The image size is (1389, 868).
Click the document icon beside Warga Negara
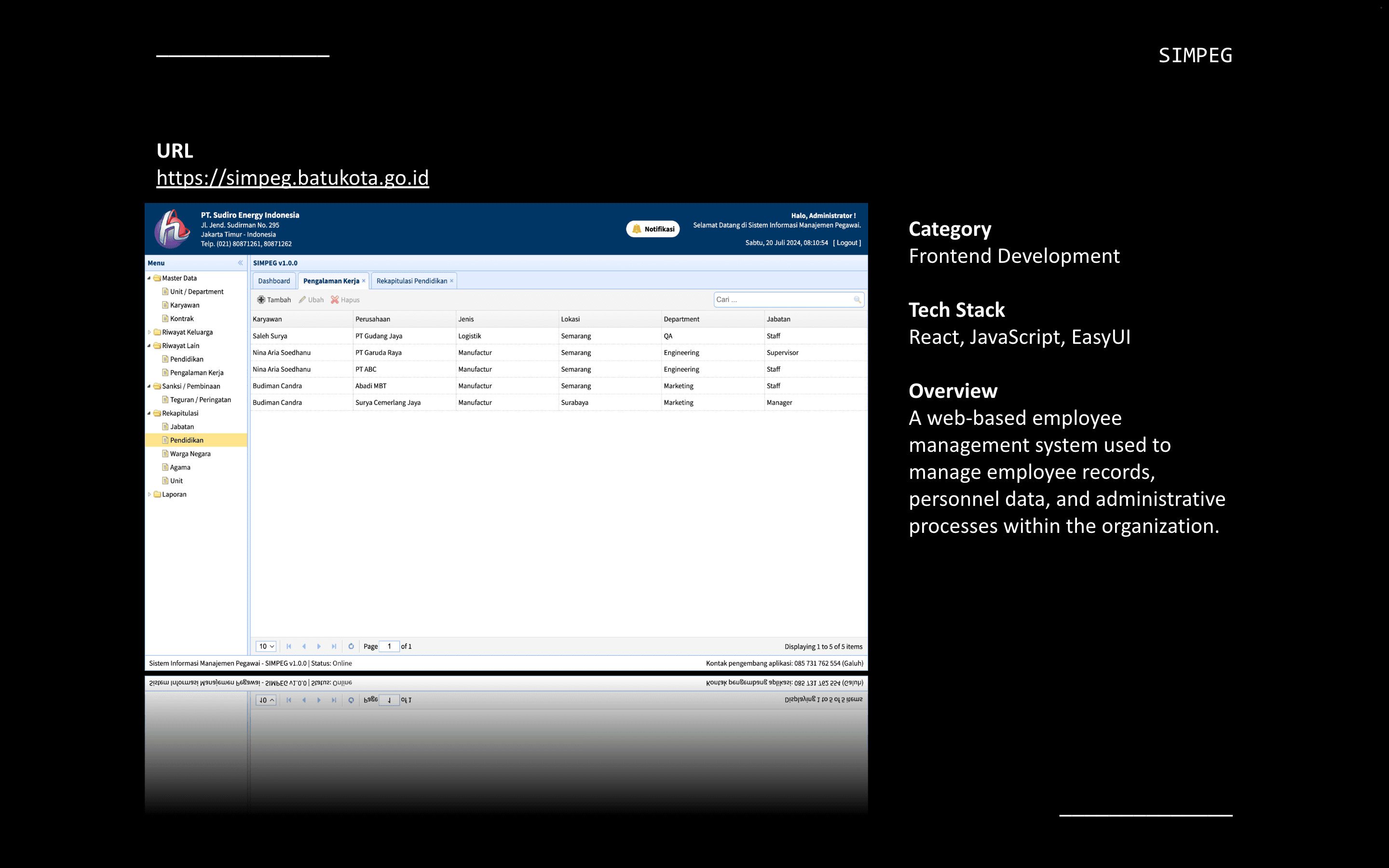click(165, 453)
